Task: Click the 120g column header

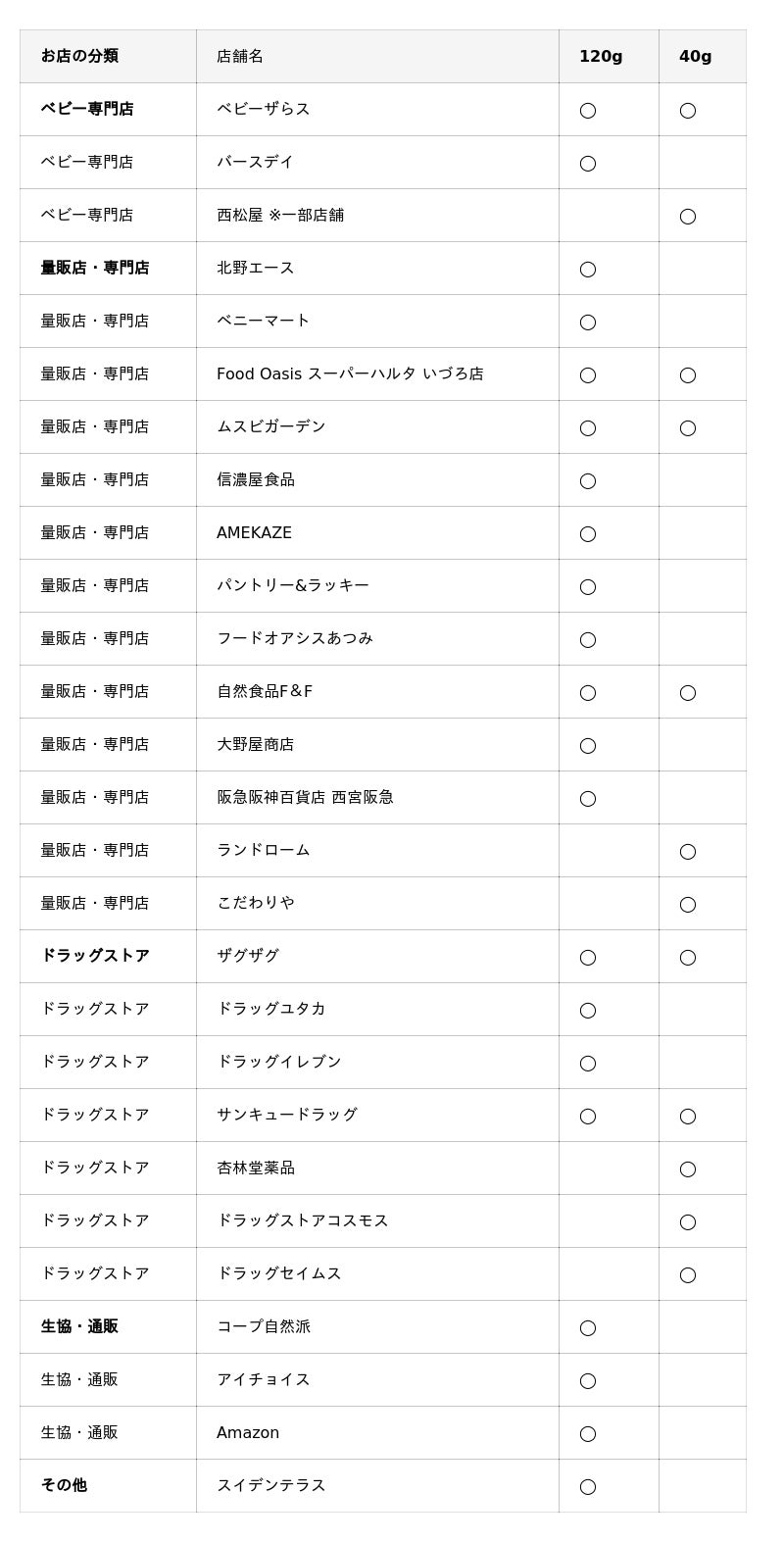Action: [601, 56]
